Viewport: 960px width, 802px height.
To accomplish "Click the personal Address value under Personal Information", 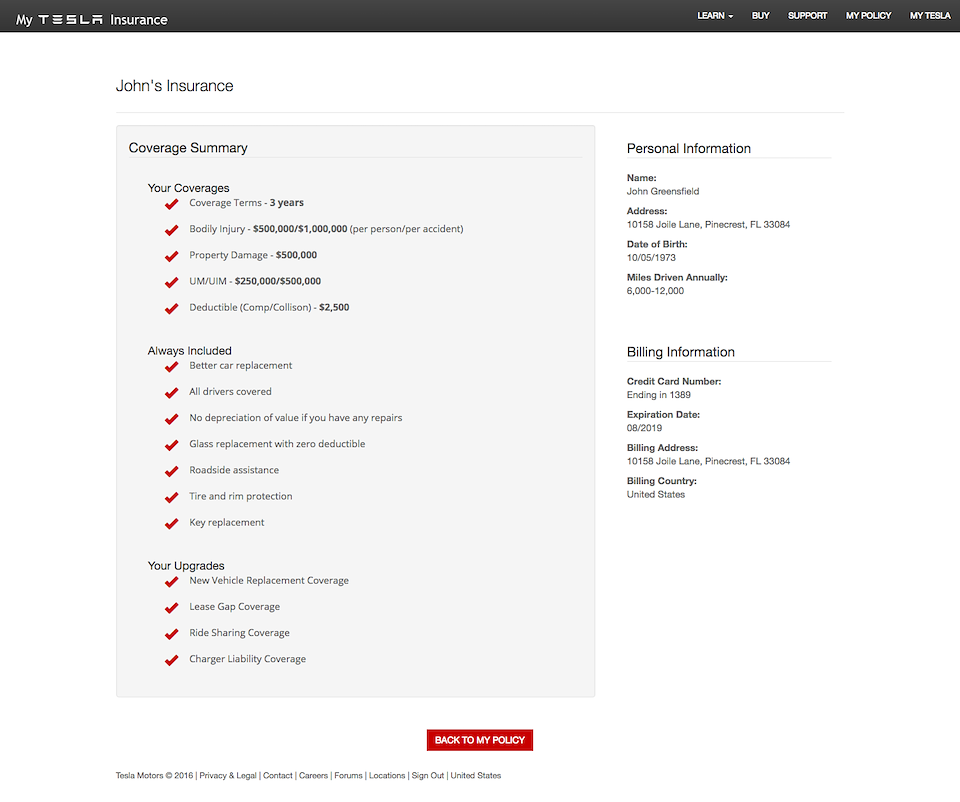I will (x=708, y=225).
